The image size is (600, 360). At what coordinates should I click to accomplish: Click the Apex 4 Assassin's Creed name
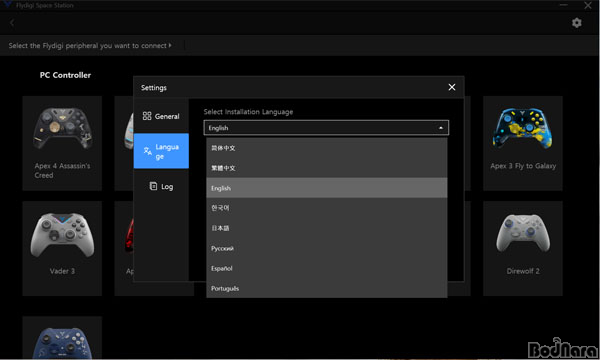tap(62, 170)
